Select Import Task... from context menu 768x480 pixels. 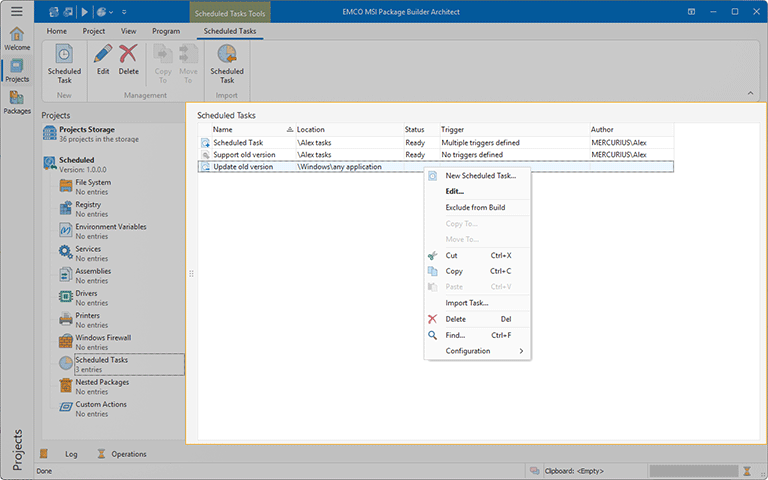point(467,303)
